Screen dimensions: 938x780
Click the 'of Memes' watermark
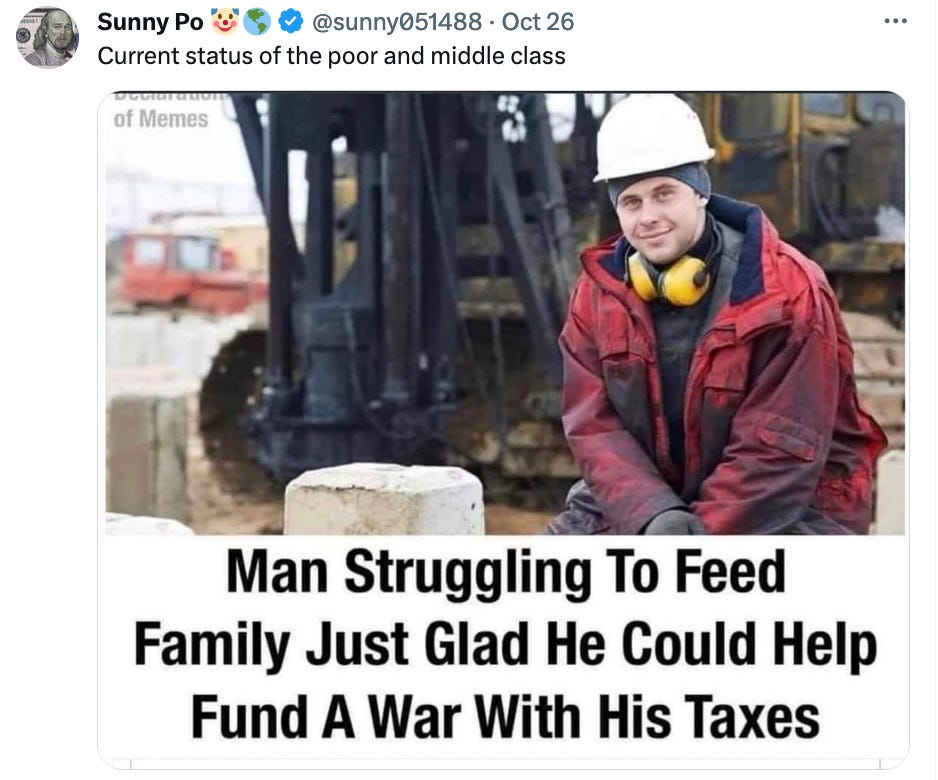161,119
